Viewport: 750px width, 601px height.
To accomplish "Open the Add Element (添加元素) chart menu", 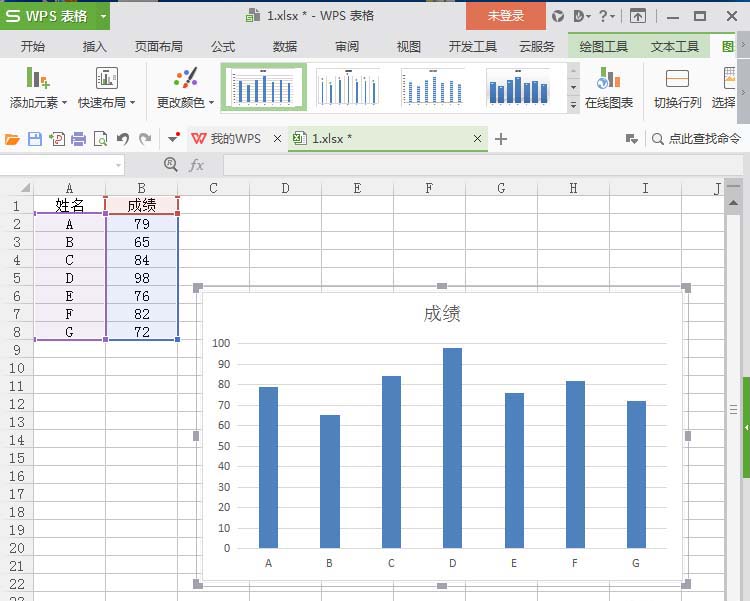I will [38, 88].
